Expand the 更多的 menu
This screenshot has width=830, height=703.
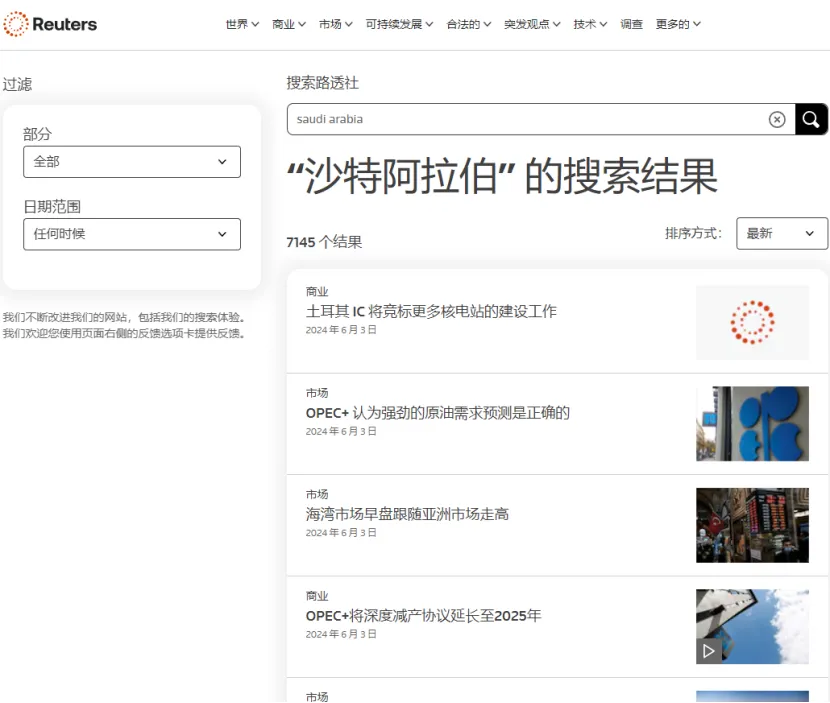coord(678,24)
